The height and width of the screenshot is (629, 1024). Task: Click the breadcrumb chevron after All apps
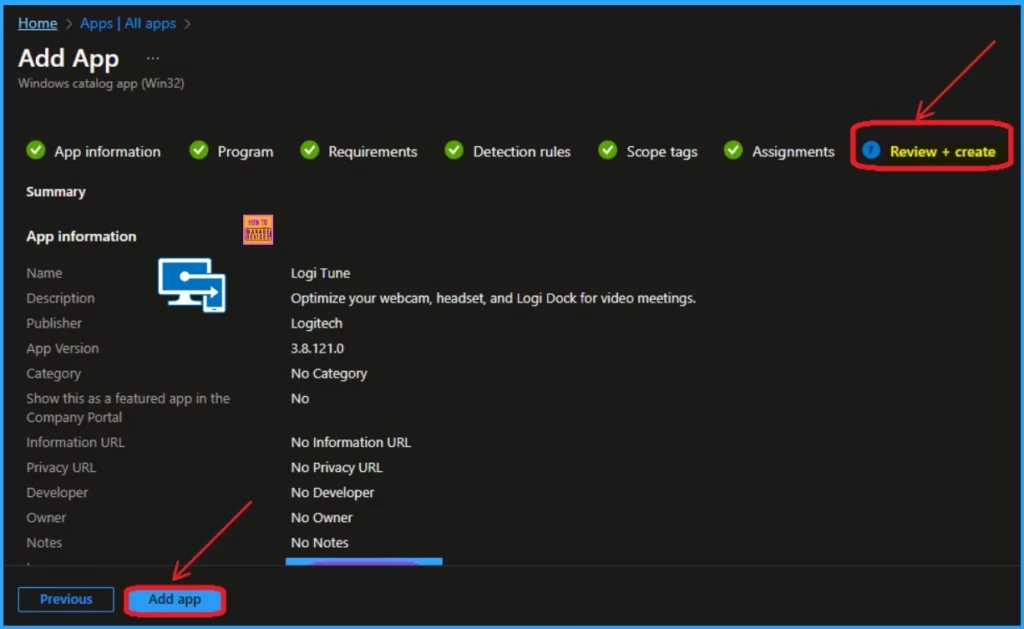tap(187, 24)
